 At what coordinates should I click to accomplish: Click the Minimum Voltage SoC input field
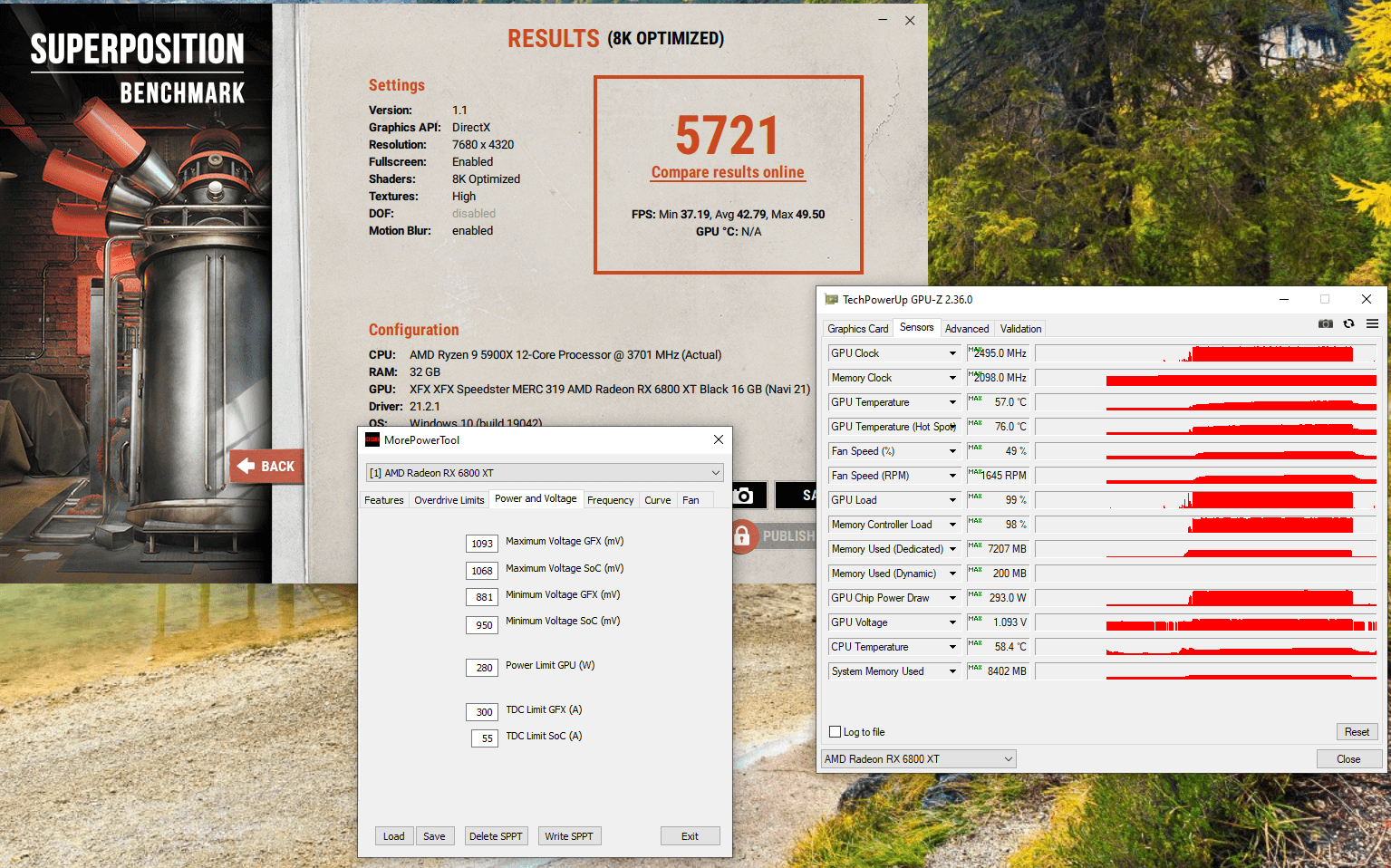tap(482, 625)
